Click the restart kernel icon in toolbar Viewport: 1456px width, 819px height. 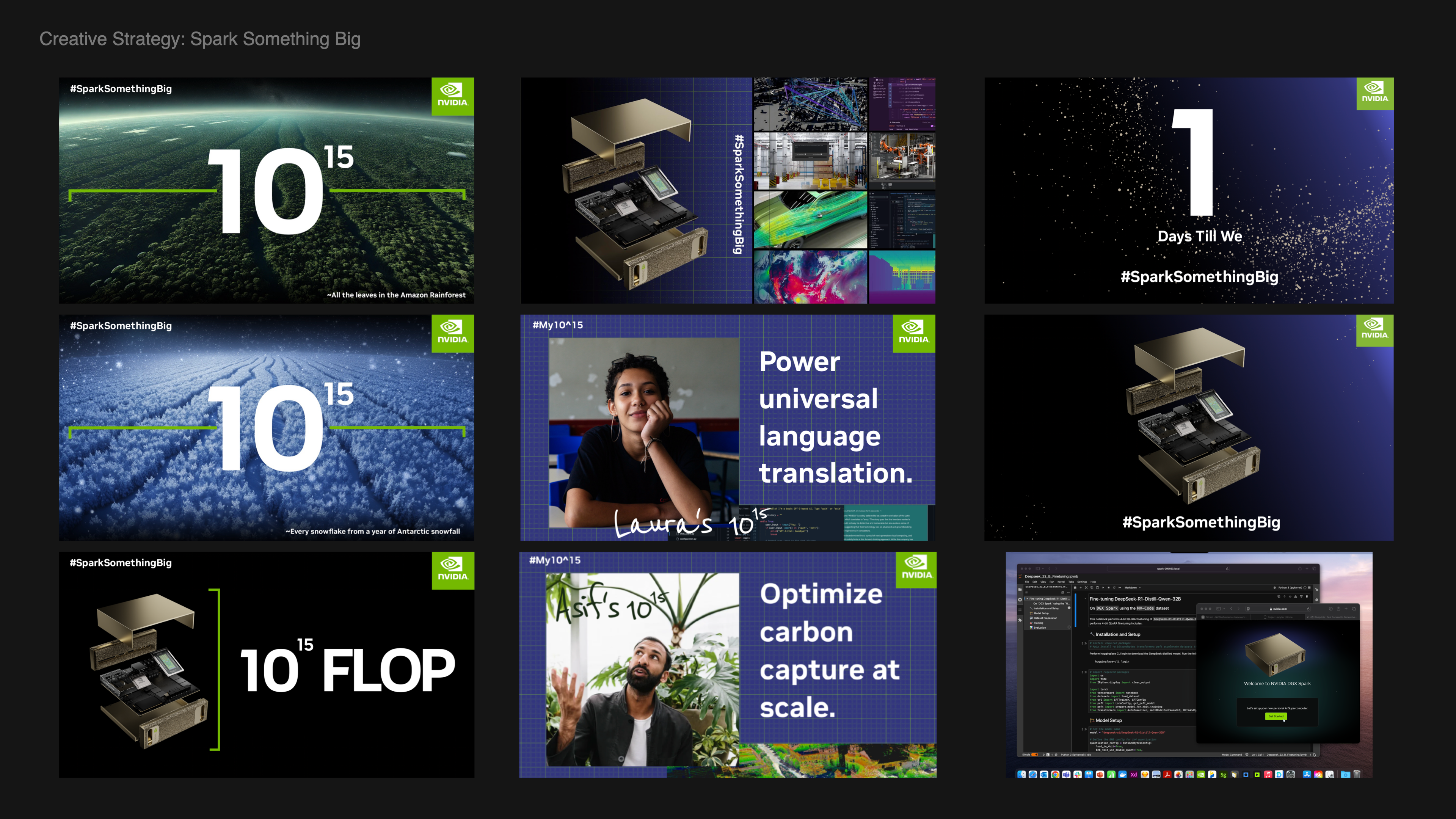[x=1114, y=588]
